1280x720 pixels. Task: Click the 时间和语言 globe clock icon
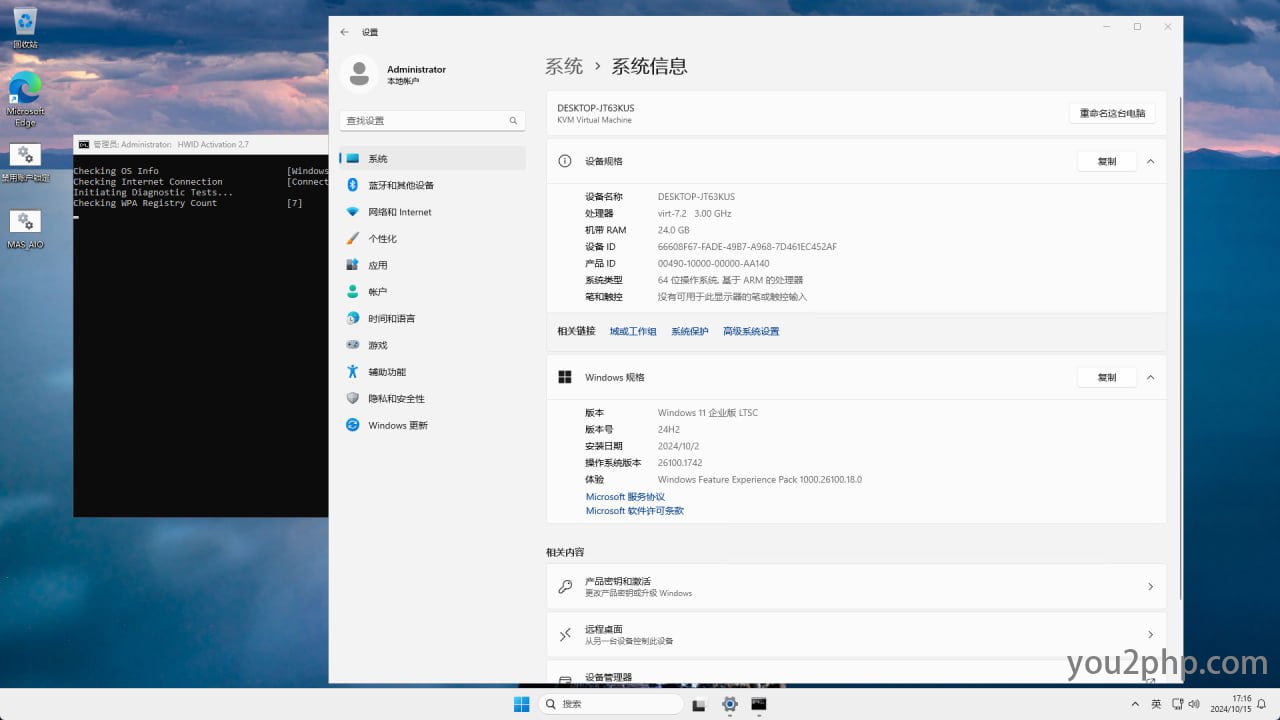352,318
